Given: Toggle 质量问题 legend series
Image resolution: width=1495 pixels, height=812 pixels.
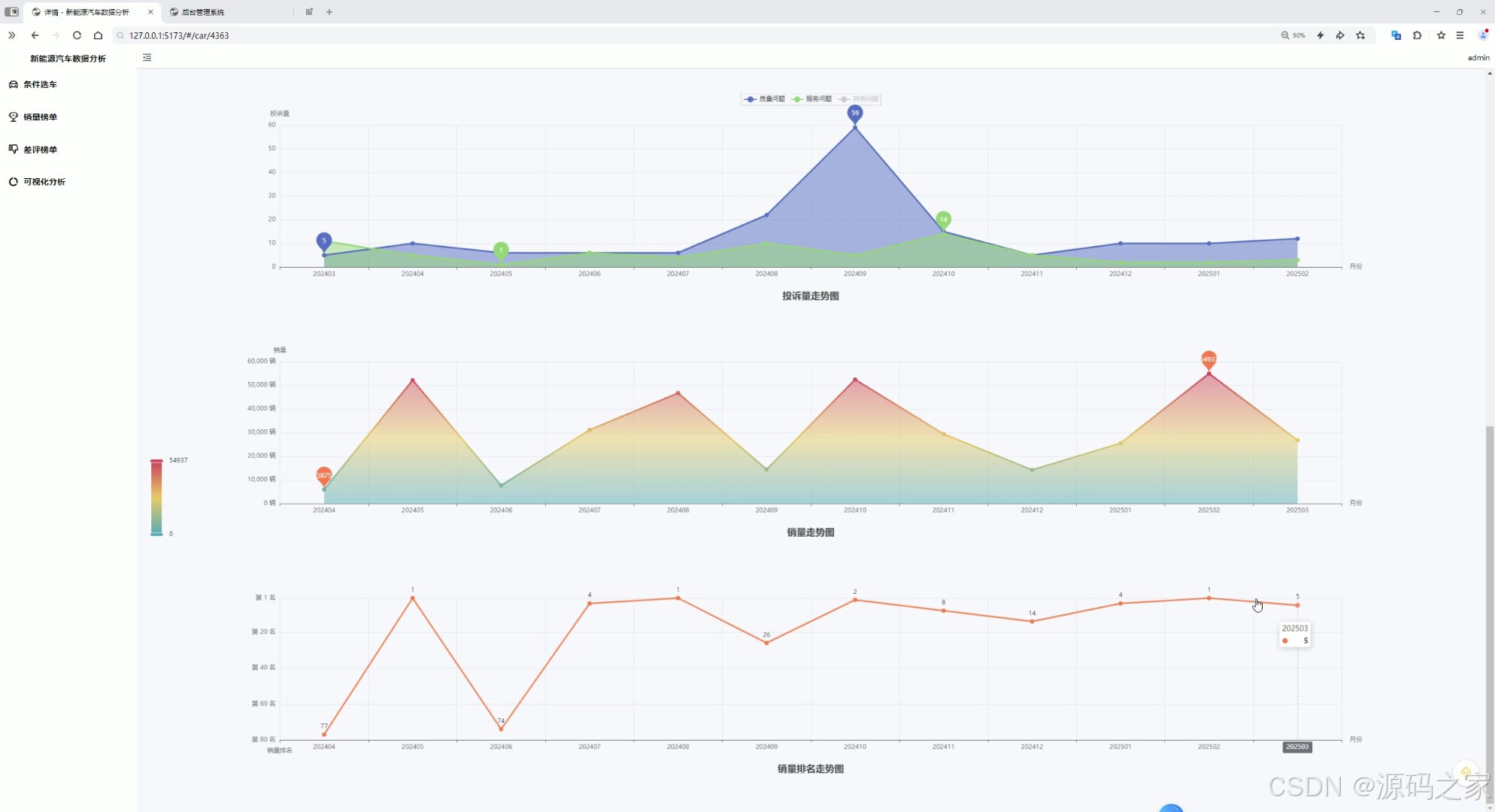Looking at the screenshot, I should pyautogui.click(x=764, y=99).
